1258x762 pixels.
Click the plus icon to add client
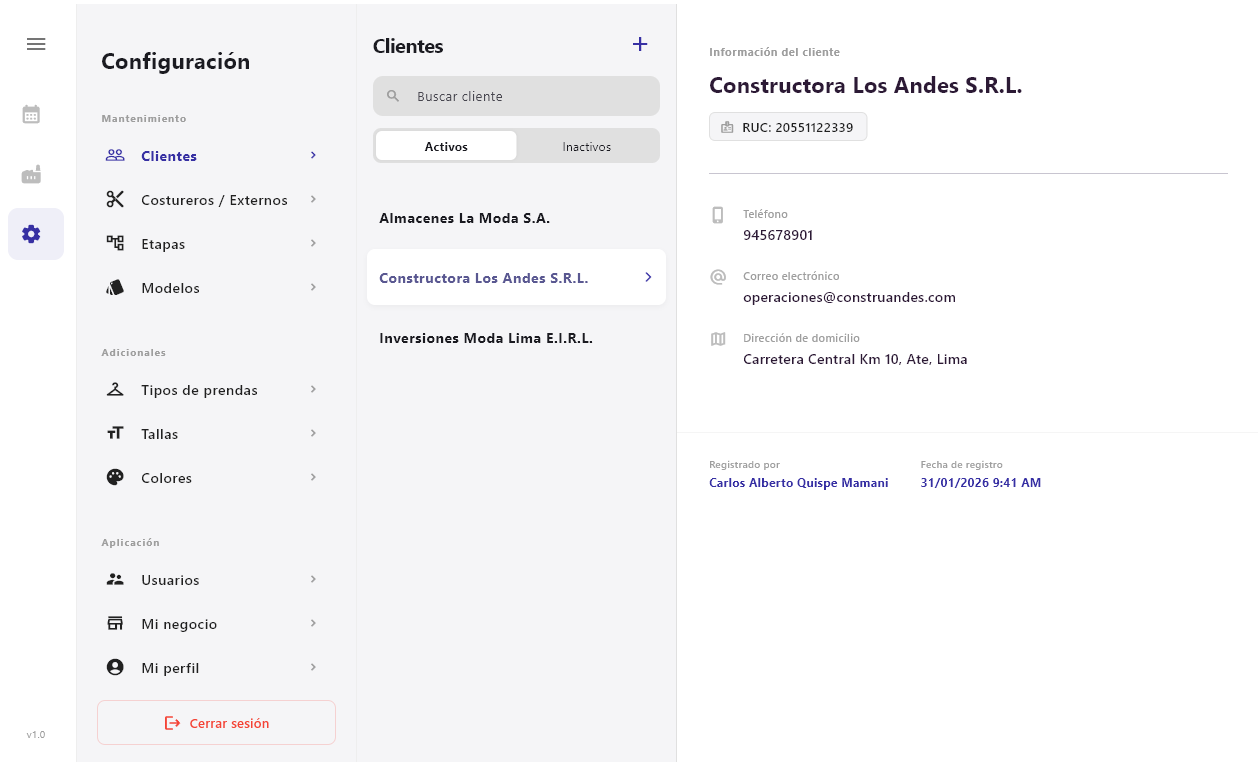640,44
